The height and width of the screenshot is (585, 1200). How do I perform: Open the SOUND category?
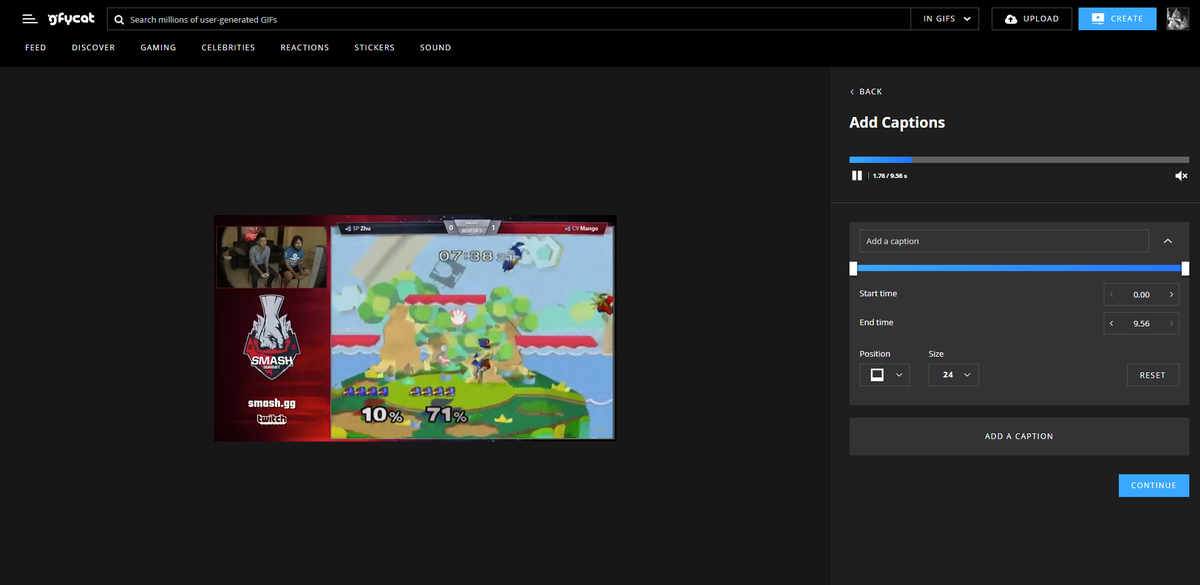click(x=435, y=47)
